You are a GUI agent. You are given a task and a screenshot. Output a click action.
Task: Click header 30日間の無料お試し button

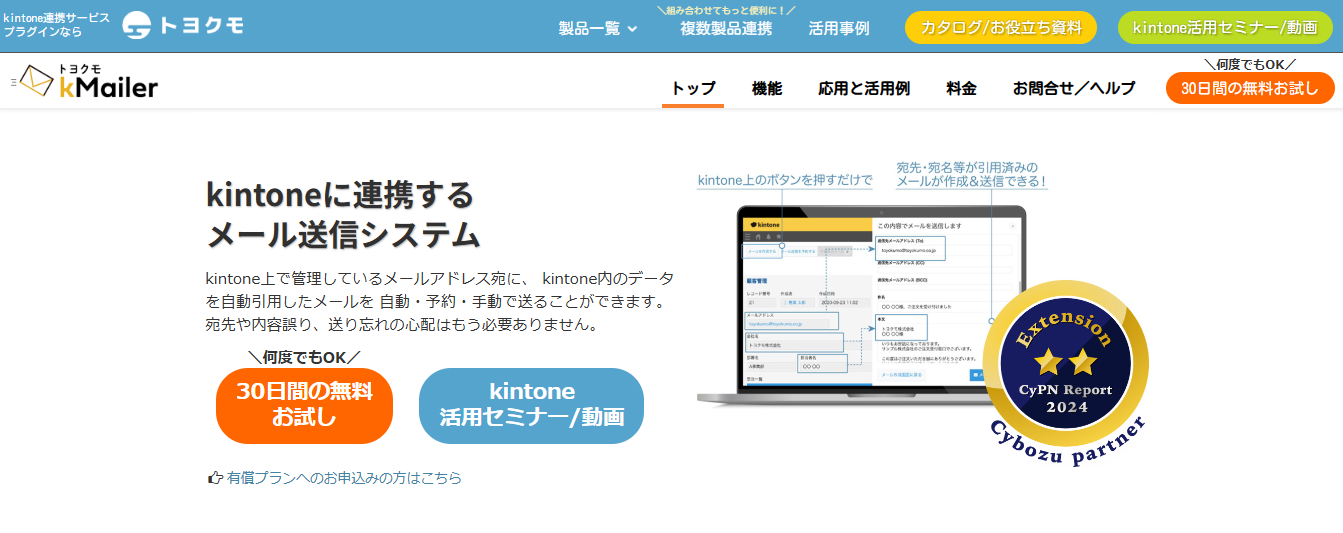pyautogui.click(x=1250, y=88)
